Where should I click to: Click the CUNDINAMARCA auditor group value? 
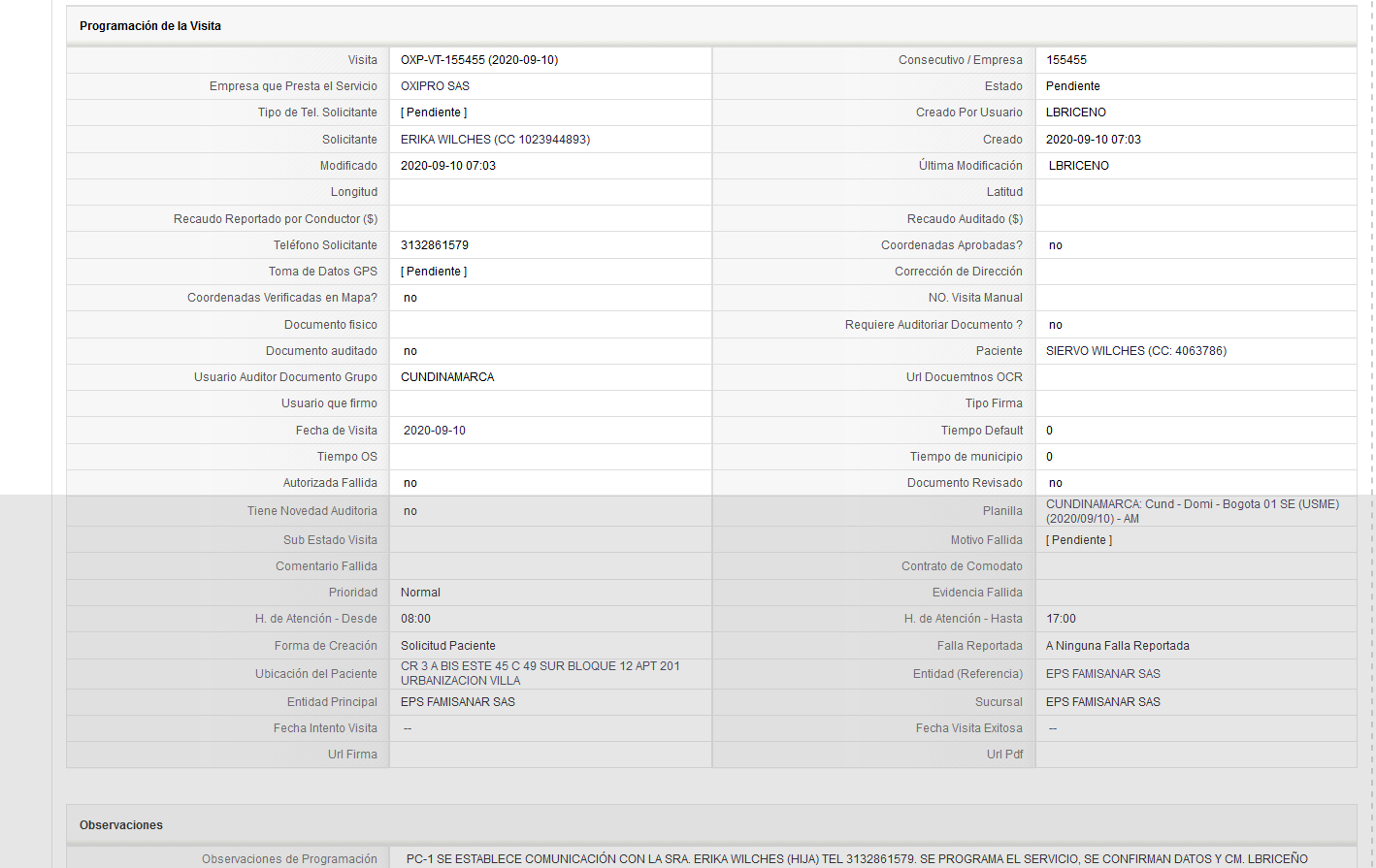447,377
